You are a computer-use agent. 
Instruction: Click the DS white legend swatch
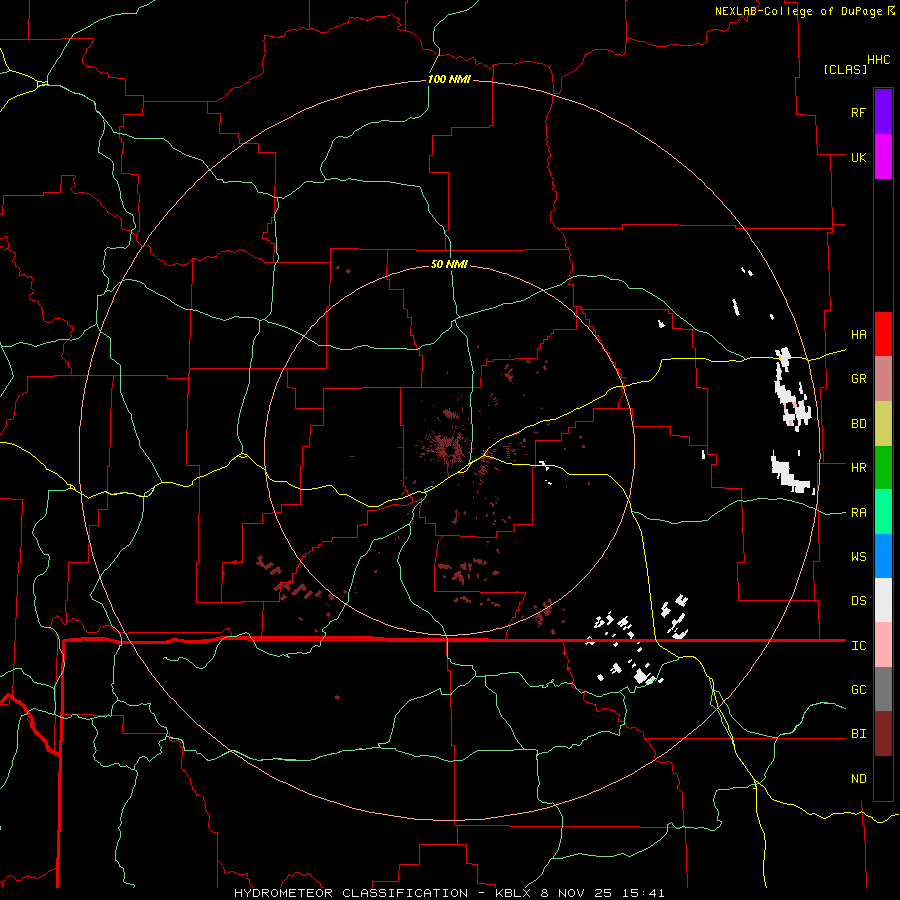click(883, 600)
